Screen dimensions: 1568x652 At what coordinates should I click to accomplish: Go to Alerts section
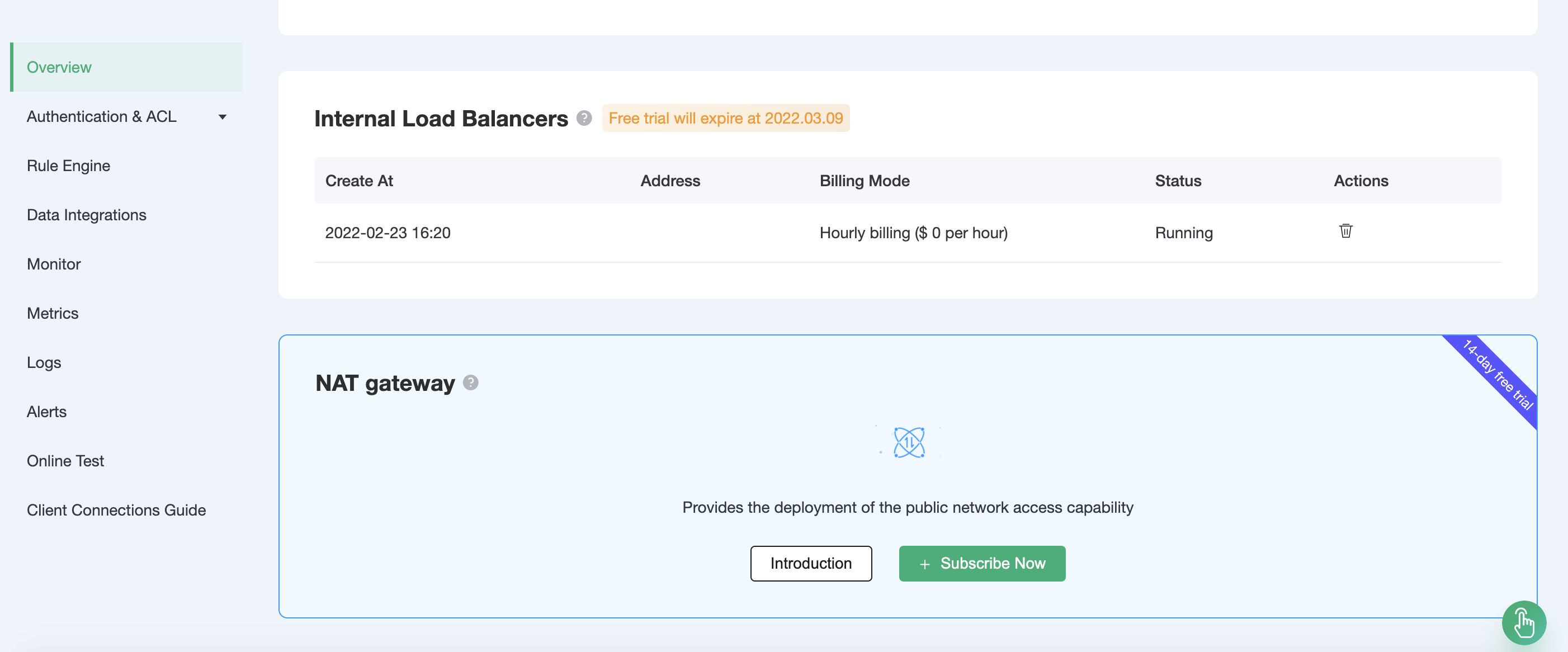[x=46, y=412]
